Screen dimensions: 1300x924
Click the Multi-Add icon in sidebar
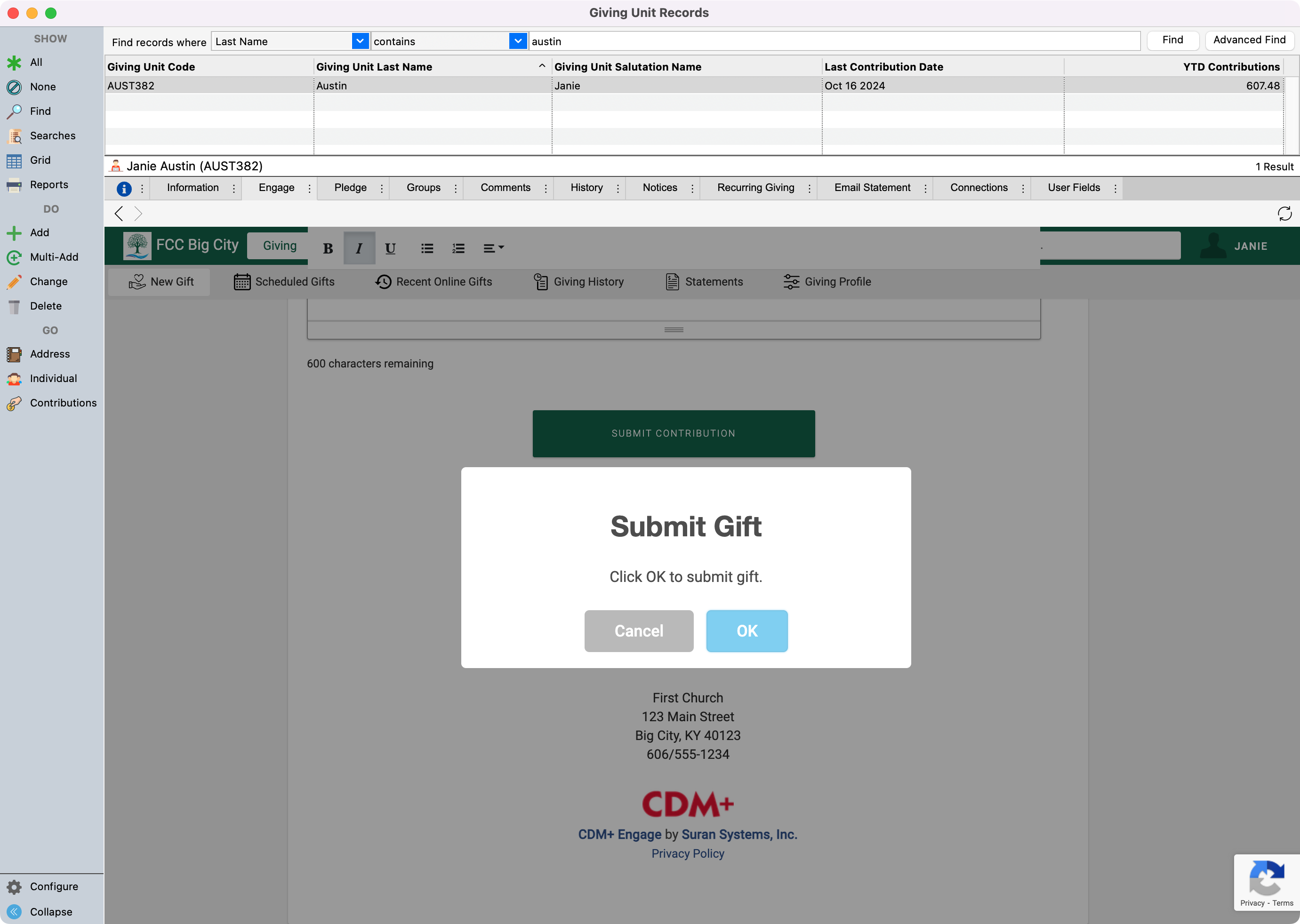[14, 257]
